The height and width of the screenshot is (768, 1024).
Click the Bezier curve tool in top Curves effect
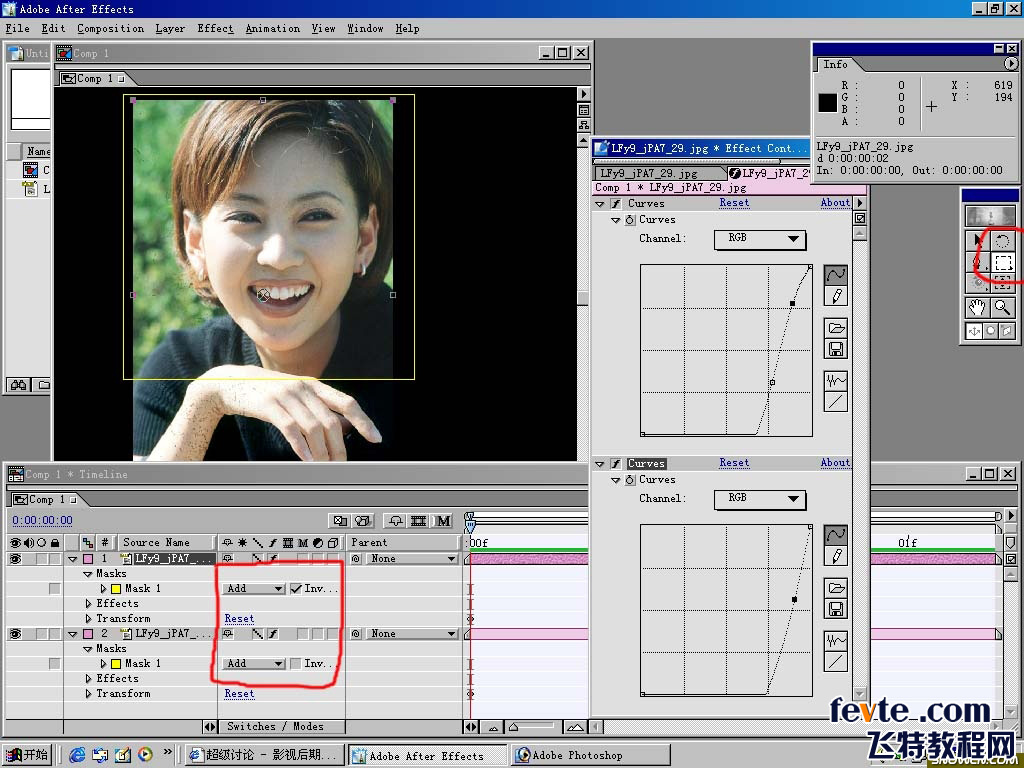click(835, 275)
